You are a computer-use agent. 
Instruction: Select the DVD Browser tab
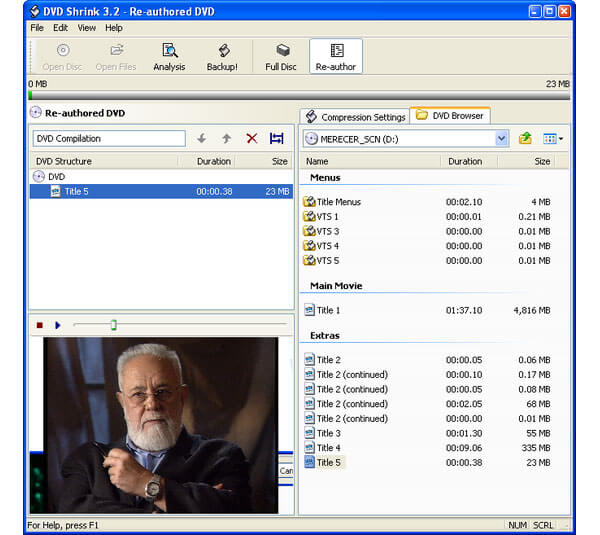[x=450, y=116]
